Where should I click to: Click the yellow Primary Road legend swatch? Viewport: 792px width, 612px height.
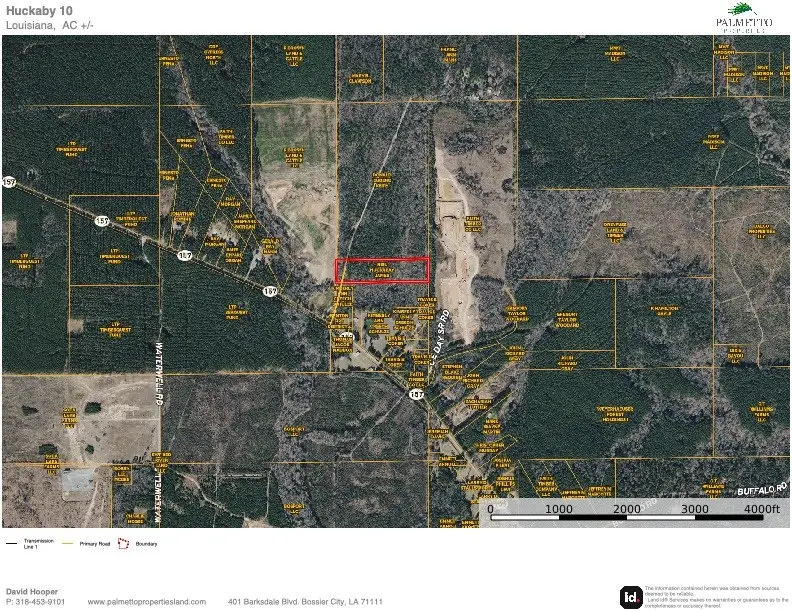[68, 544]
